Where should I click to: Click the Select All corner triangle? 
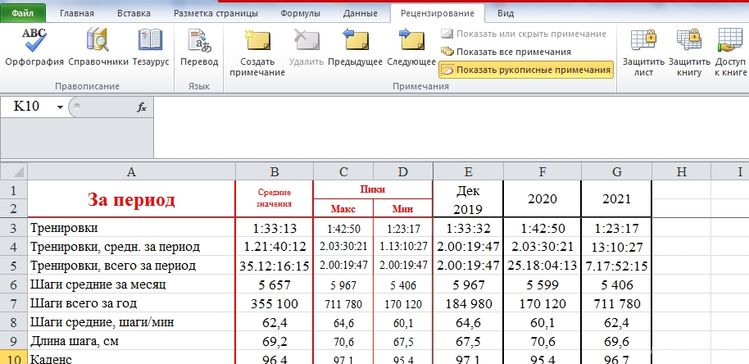(x=14, y=171)
